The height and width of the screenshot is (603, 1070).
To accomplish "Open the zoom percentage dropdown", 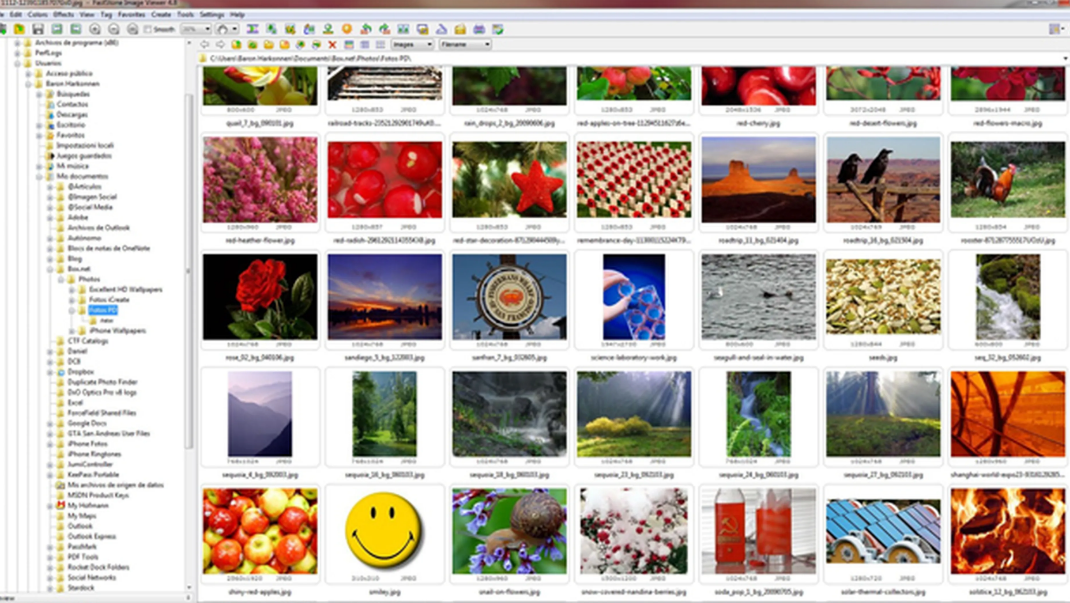I will point(196,30).
